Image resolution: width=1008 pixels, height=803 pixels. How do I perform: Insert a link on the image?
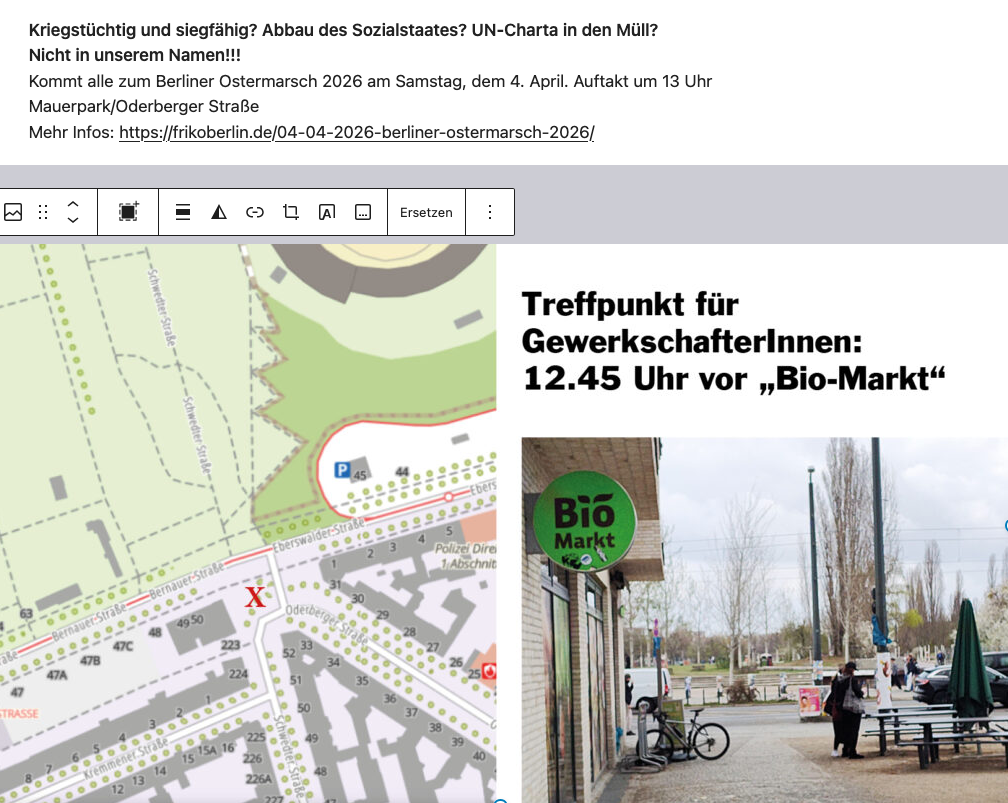[255, 212]
